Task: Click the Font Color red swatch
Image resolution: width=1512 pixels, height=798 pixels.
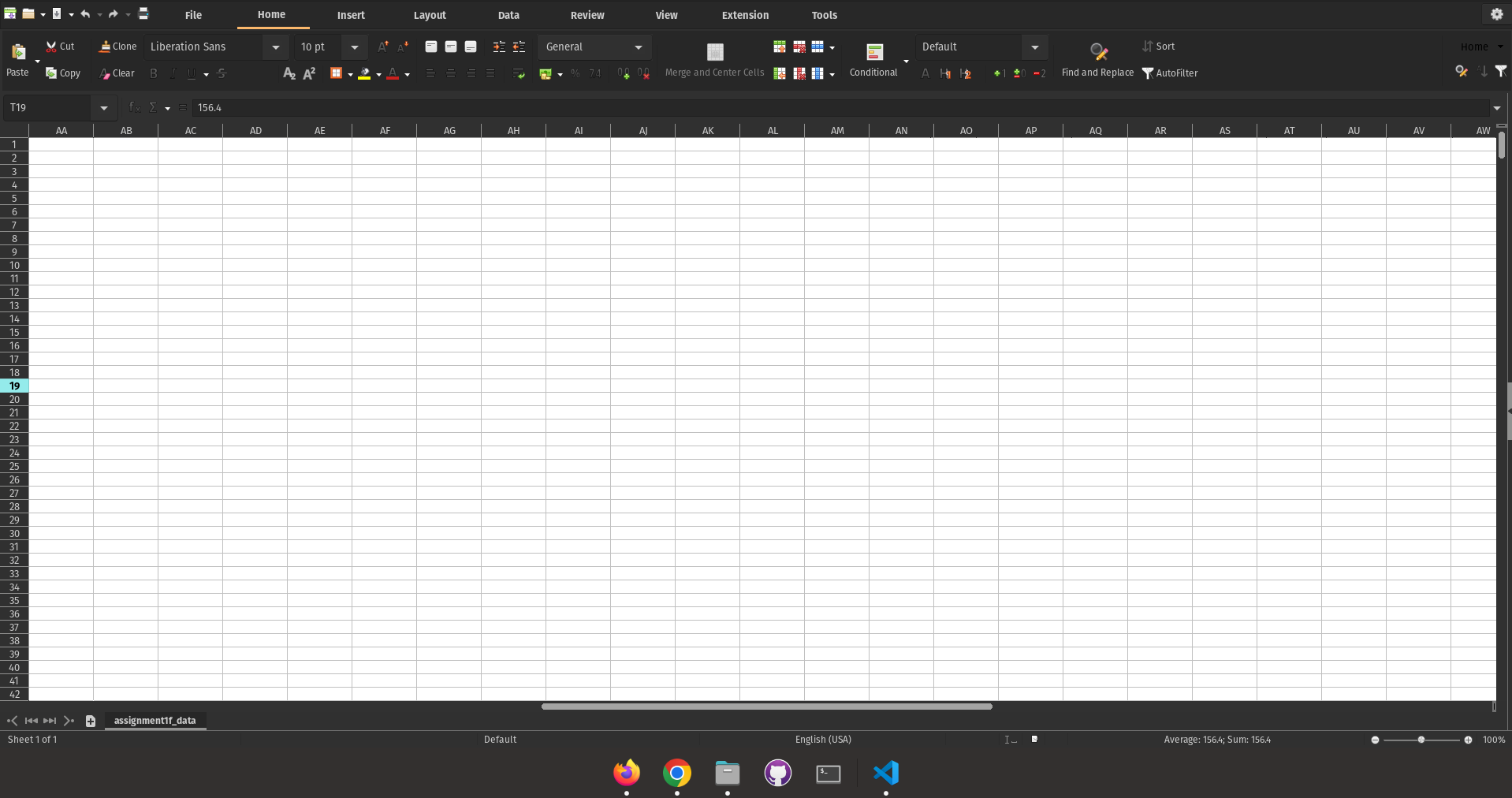Action: pyautogui.click(x=393, y=73)
